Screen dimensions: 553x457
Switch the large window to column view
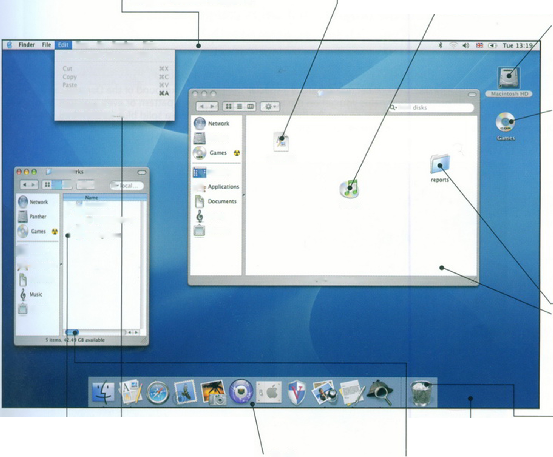[x=250, y=106]
